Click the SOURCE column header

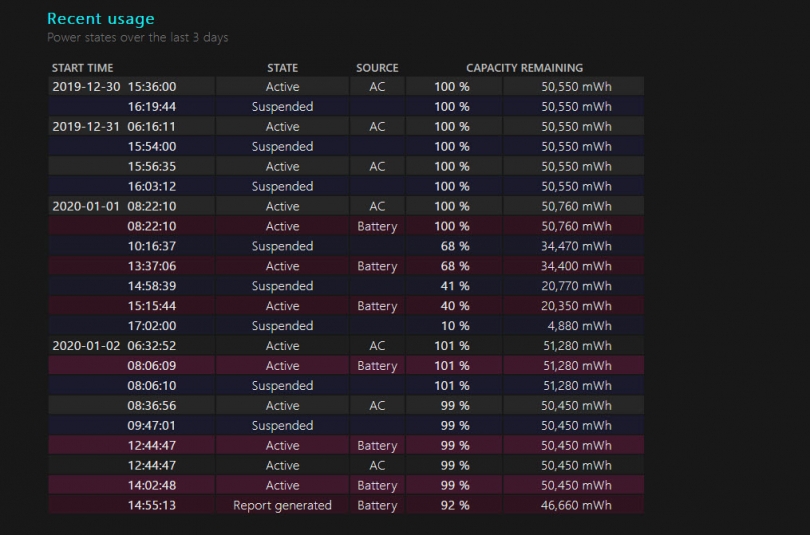coord(377,68)
